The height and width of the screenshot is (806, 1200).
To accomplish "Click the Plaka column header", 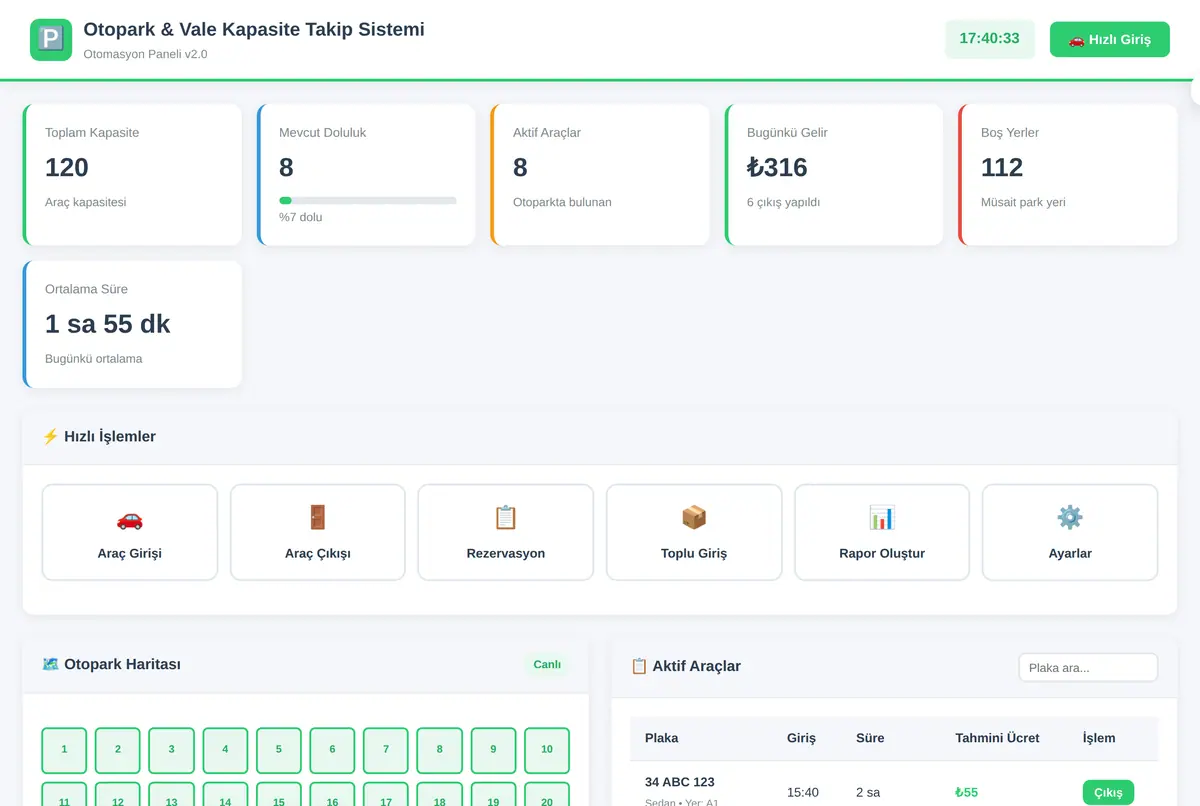I will pos(662,738).
